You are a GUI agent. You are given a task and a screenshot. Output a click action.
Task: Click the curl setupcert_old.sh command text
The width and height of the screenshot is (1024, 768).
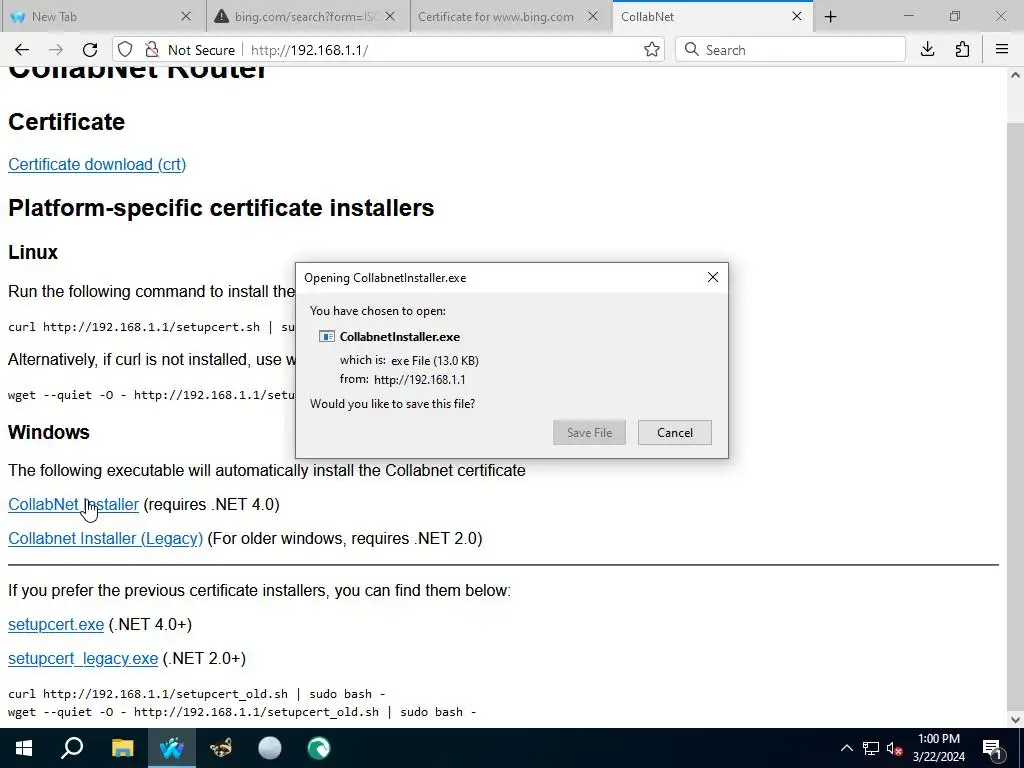point(197,694)
